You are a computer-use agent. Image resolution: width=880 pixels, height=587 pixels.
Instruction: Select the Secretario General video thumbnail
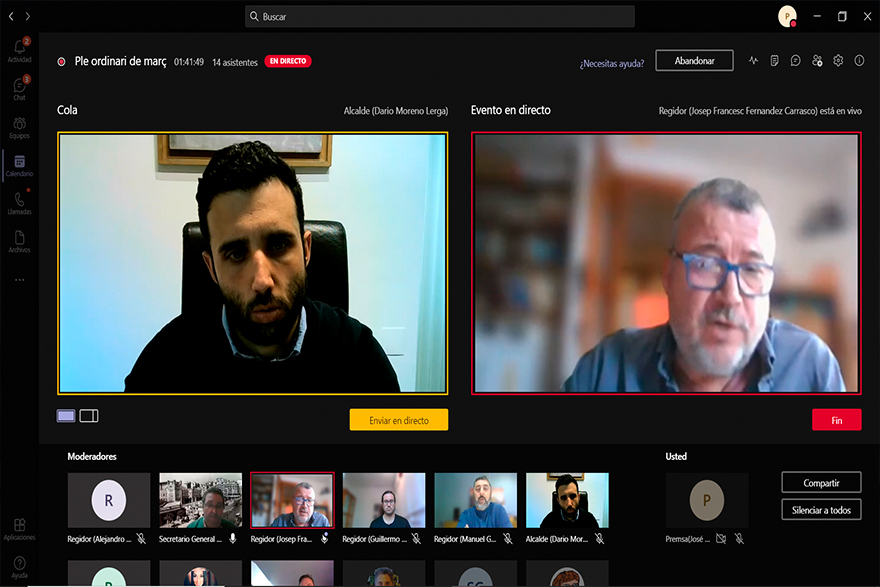click(200, 500)
